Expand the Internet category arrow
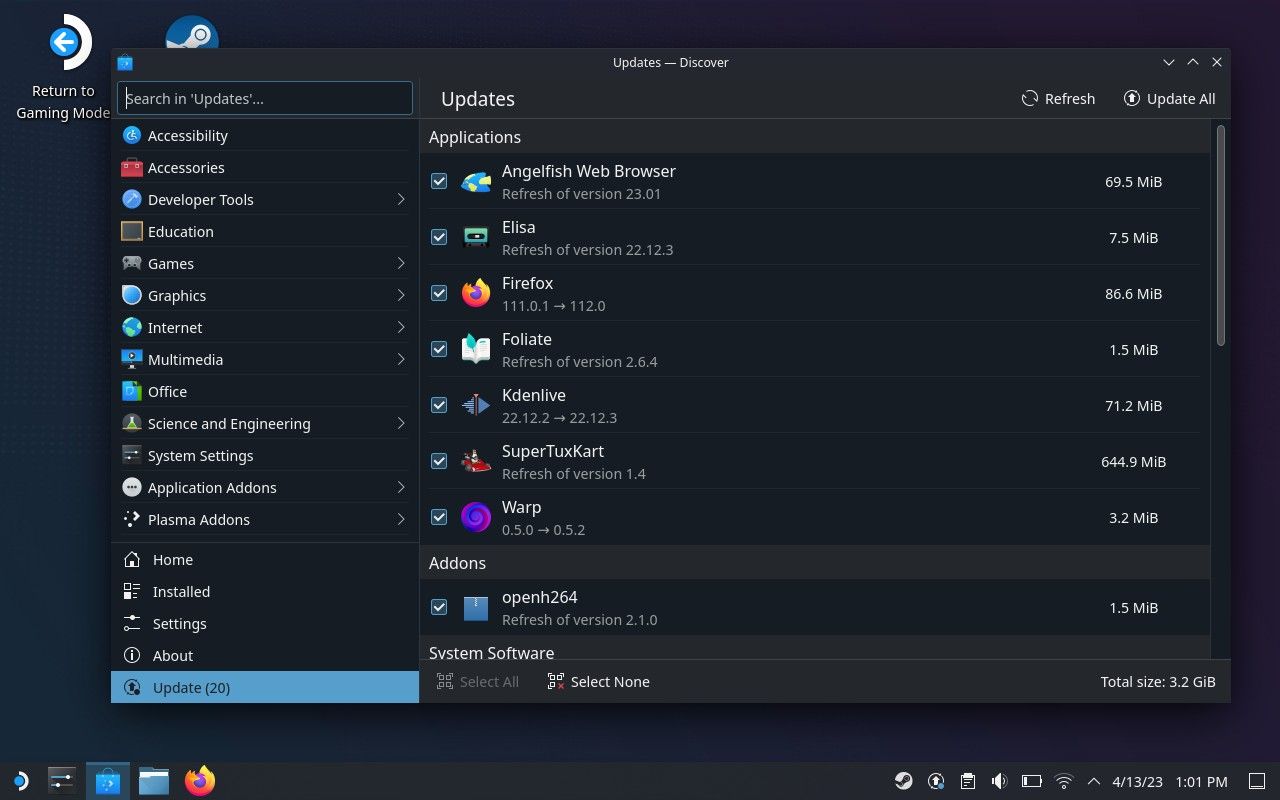Screen dimensions: 1280x800 (x=400, y=328)
